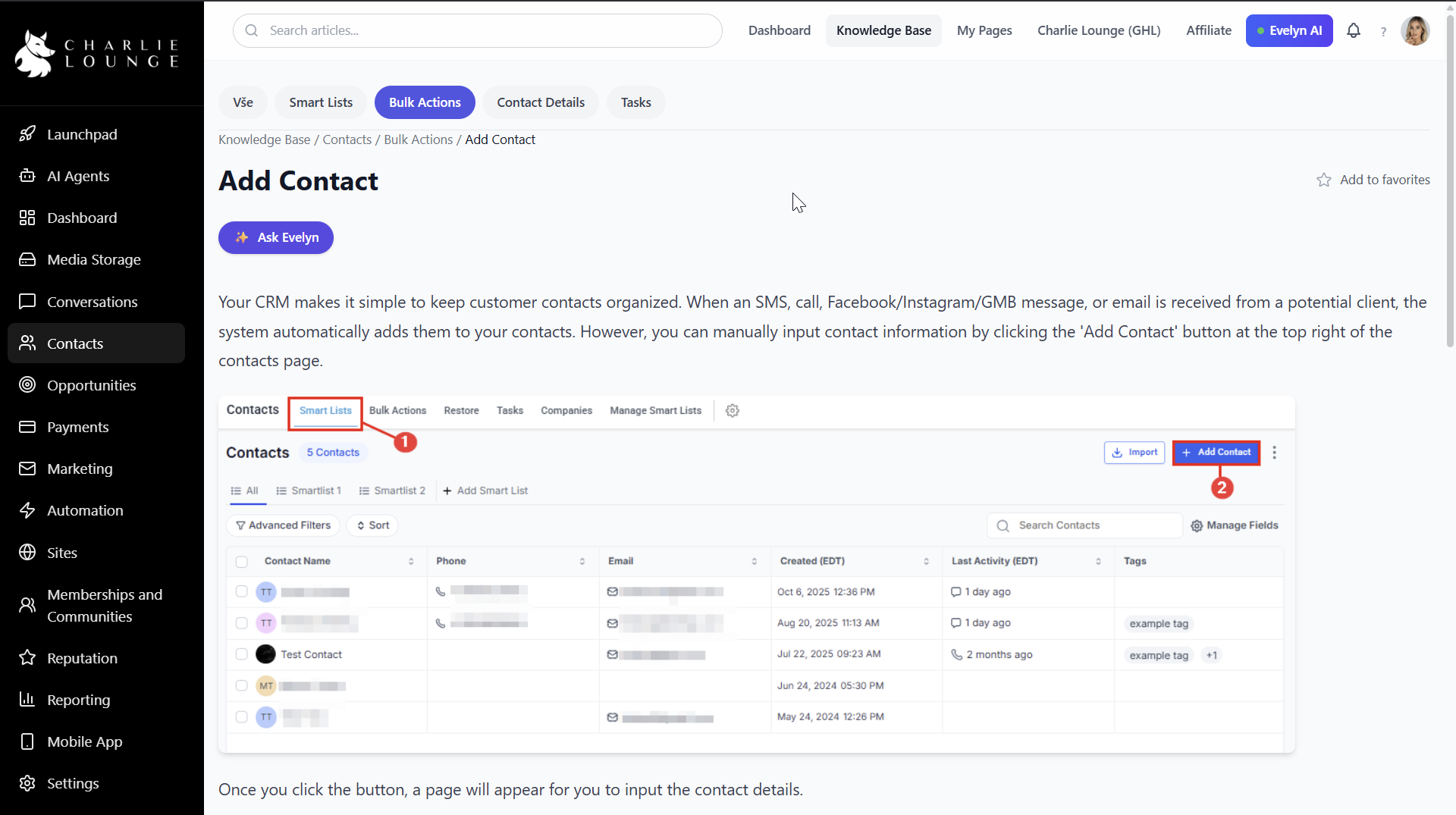Image resolution: width=1456 pixels, height=815 pixels.
Task: Open Sites via the globe icon
Action: [27, 553]
